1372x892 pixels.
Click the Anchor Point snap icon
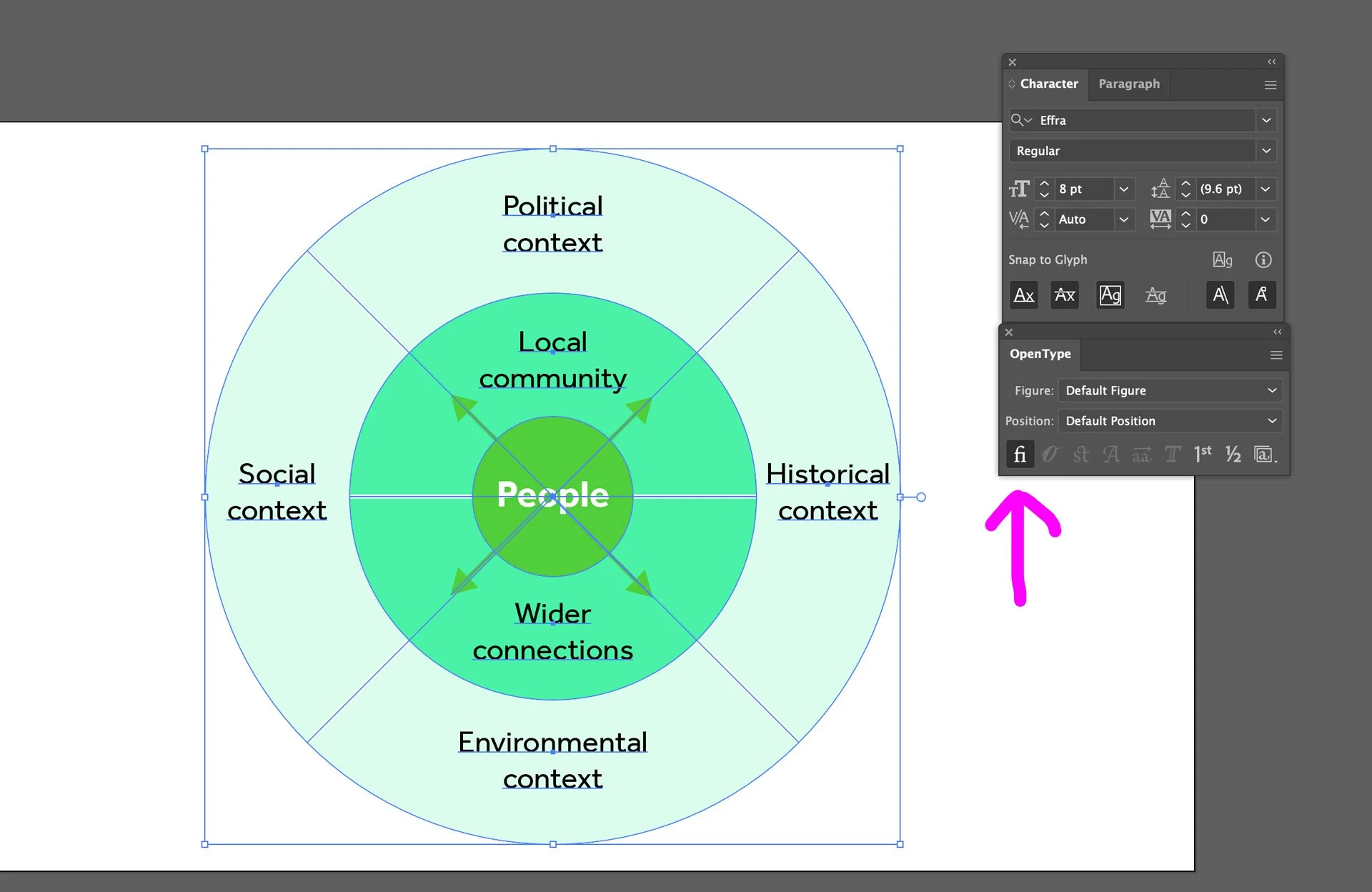tap(1261, 295)
